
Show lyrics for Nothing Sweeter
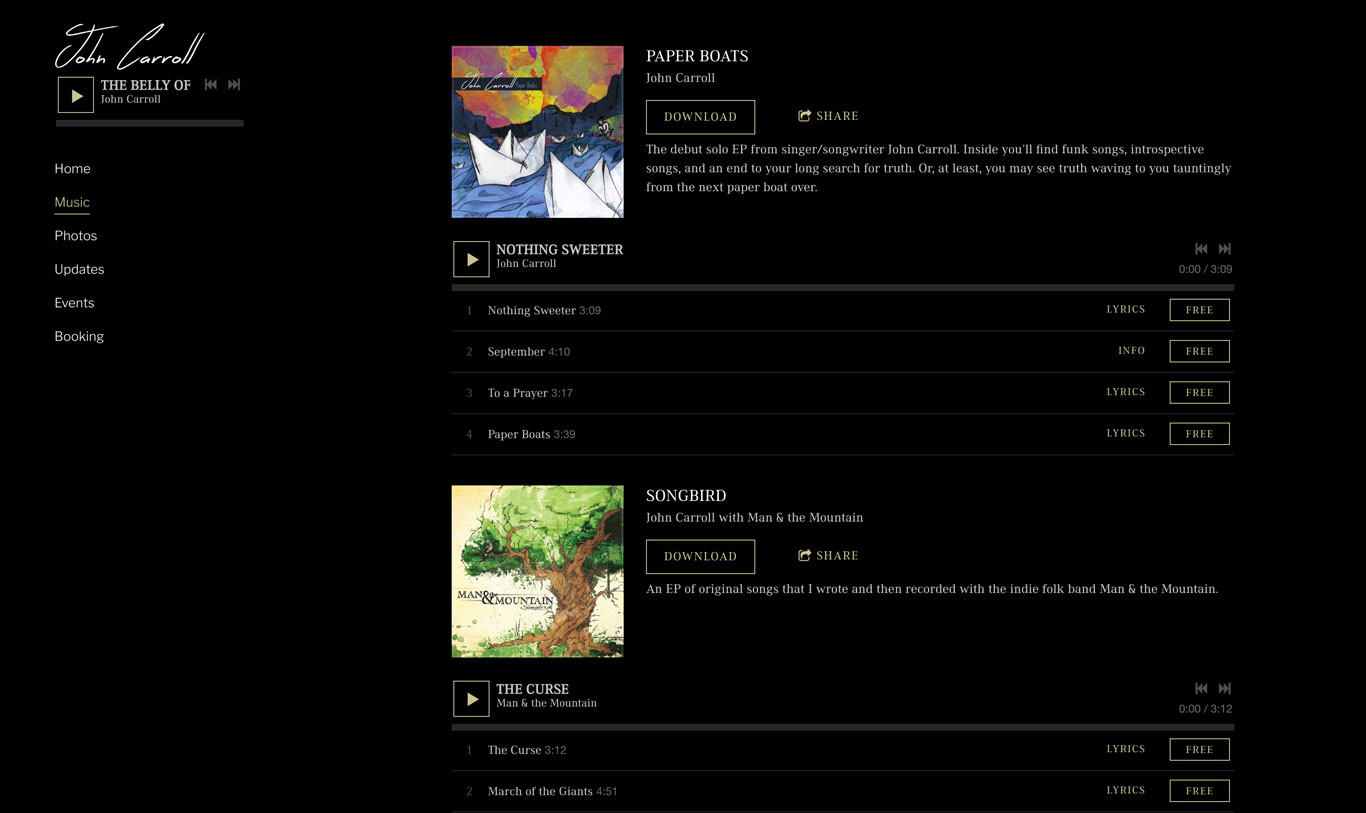coord(1126,310)
